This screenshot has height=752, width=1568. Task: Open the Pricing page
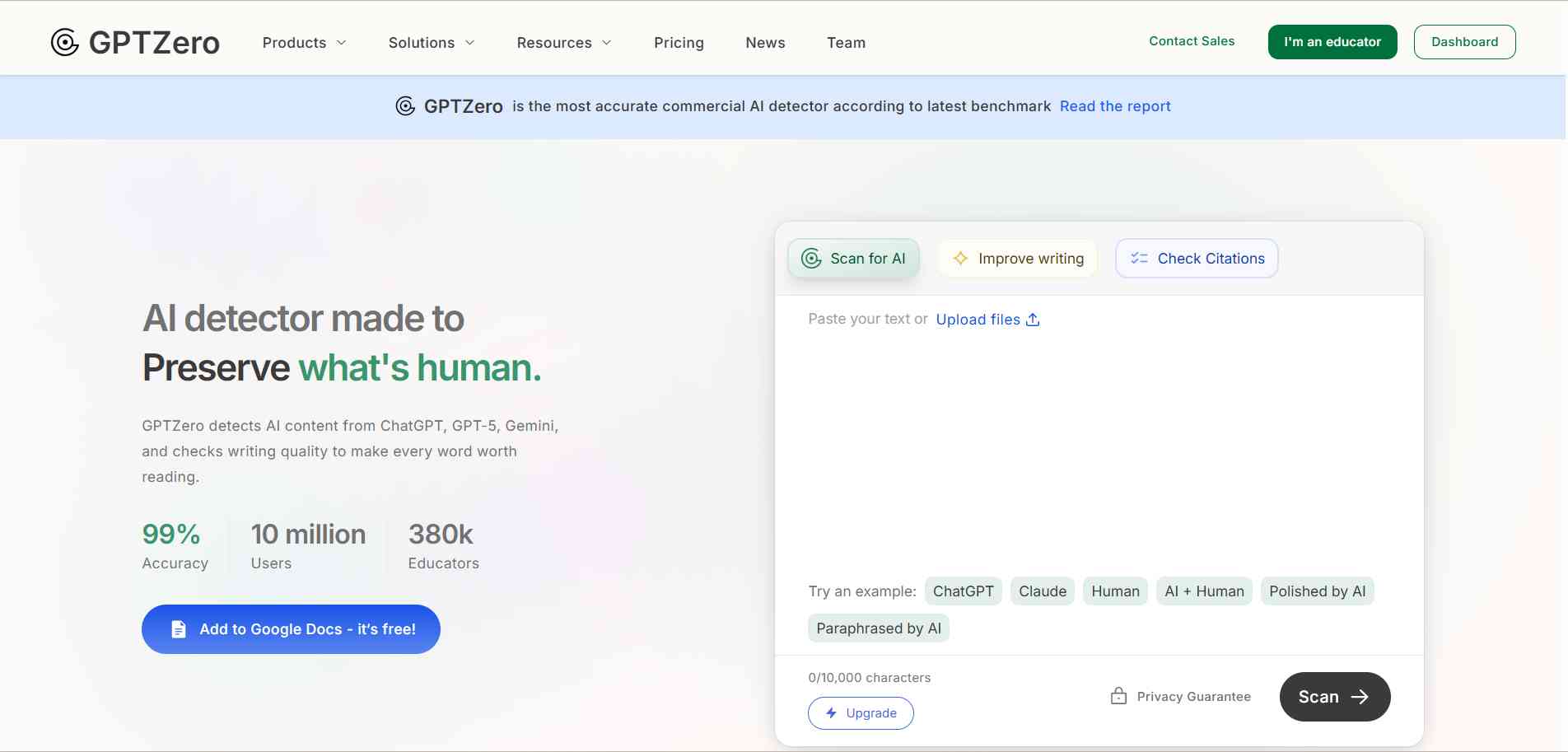click(x=679, y=42)
